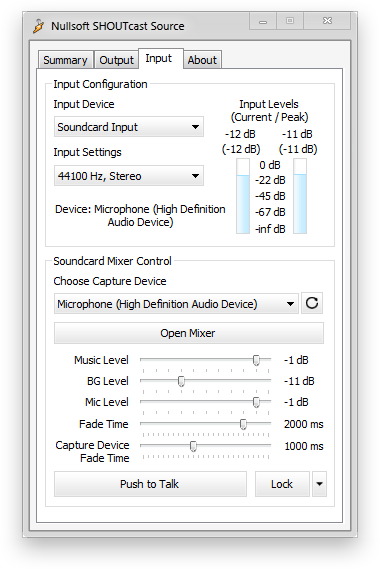
Task: Click the right input level meter
Action: [300, 196]
